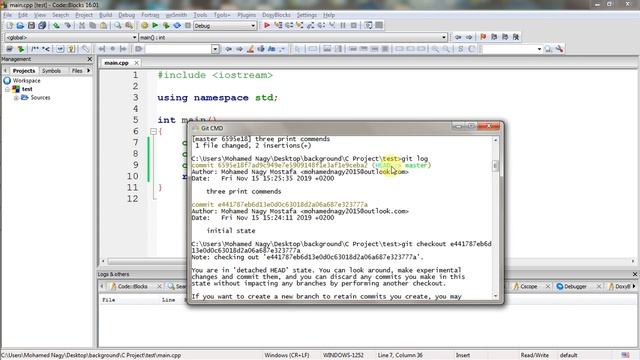Click the doxygen block comment icon
The width and height of the screenshot is (640, 360).
point(35,49)
